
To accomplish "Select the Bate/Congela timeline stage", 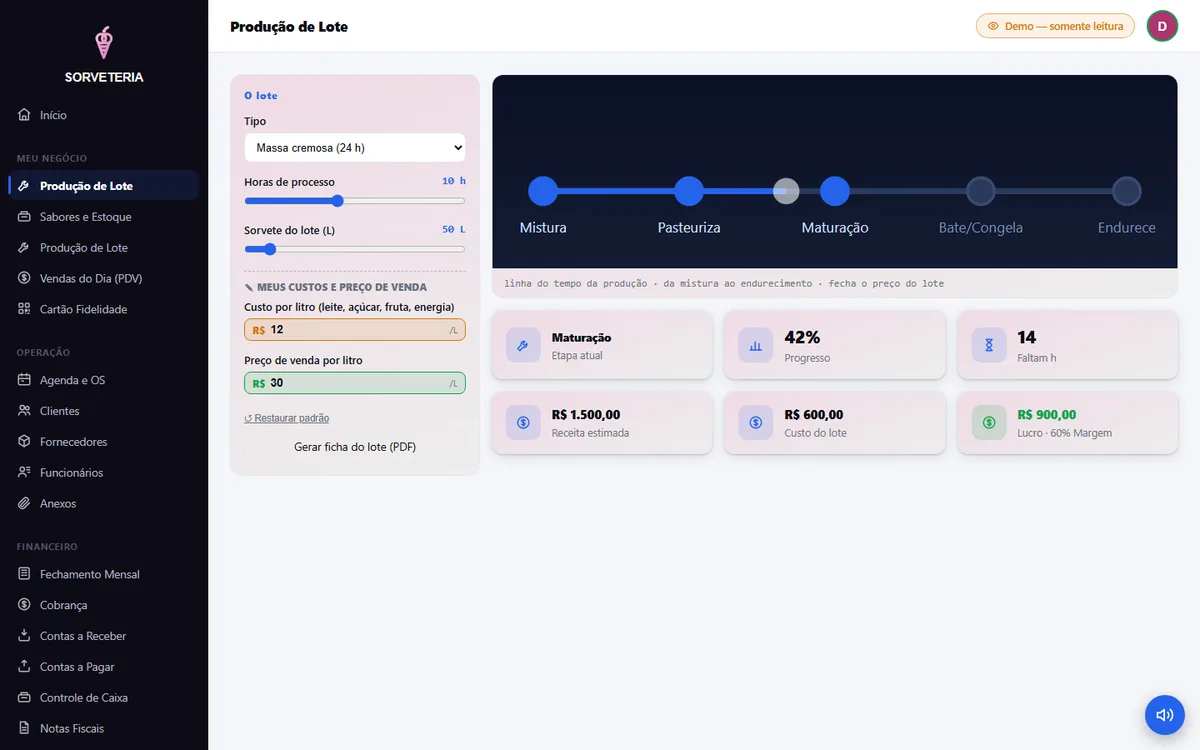I will (981, 191).
